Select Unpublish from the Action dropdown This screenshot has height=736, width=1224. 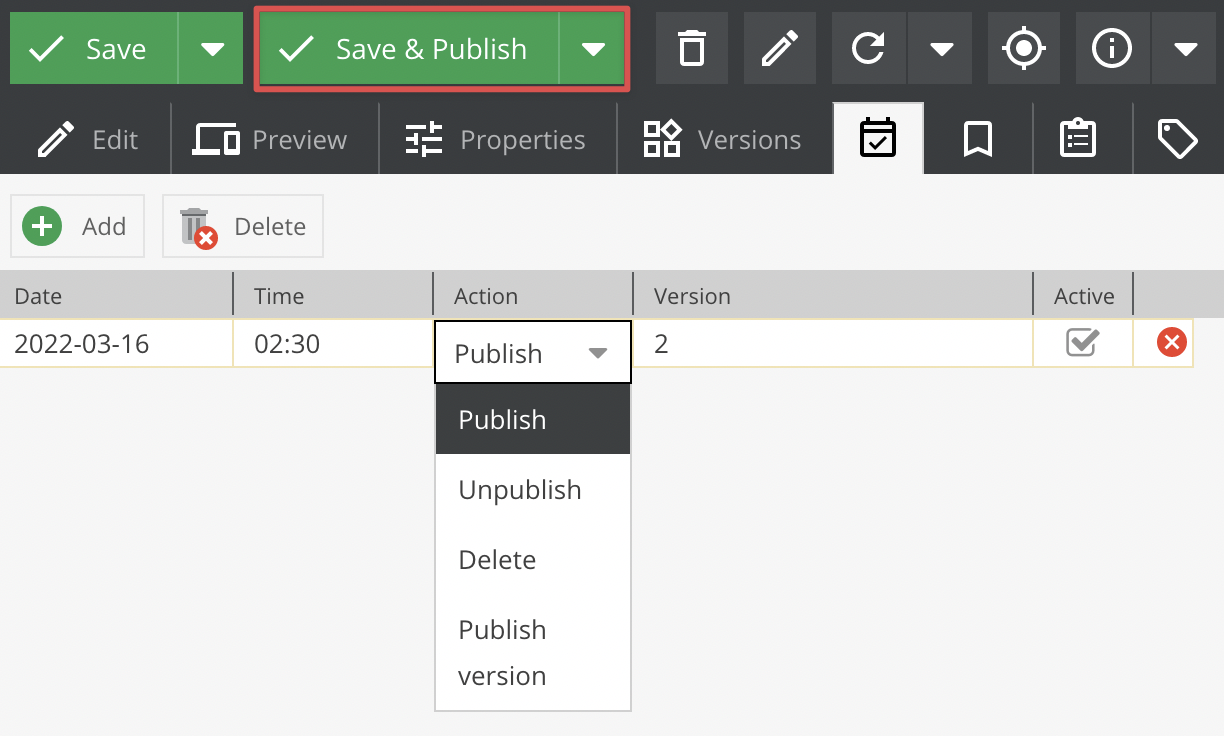(519, 489)
